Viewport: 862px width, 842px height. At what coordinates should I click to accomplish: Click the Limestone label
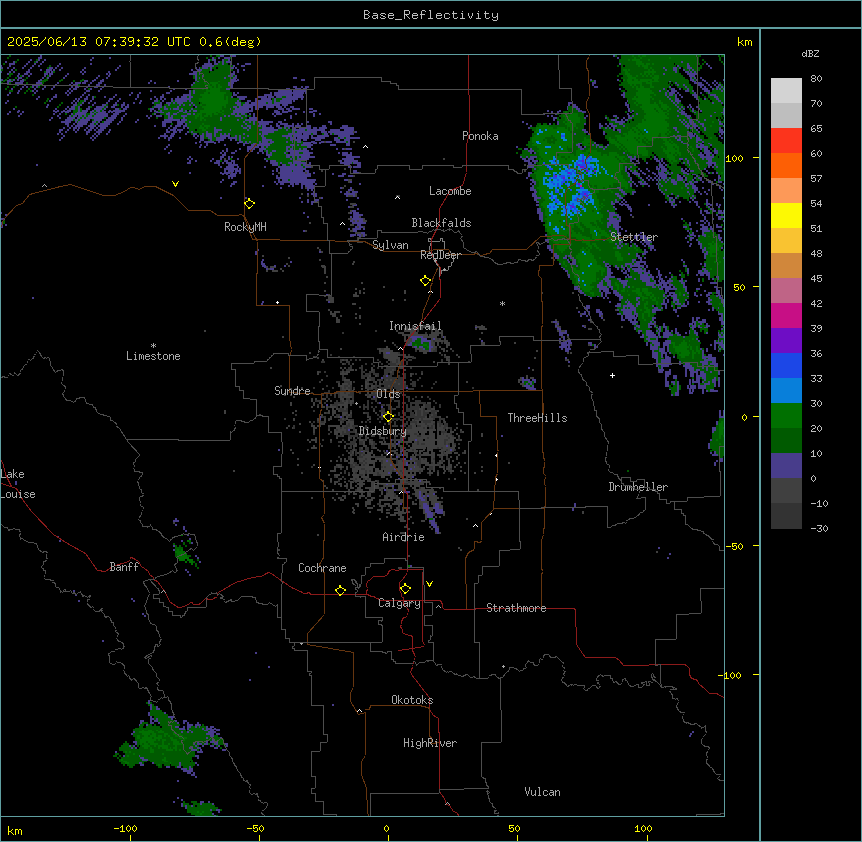(x=153, y=356)
